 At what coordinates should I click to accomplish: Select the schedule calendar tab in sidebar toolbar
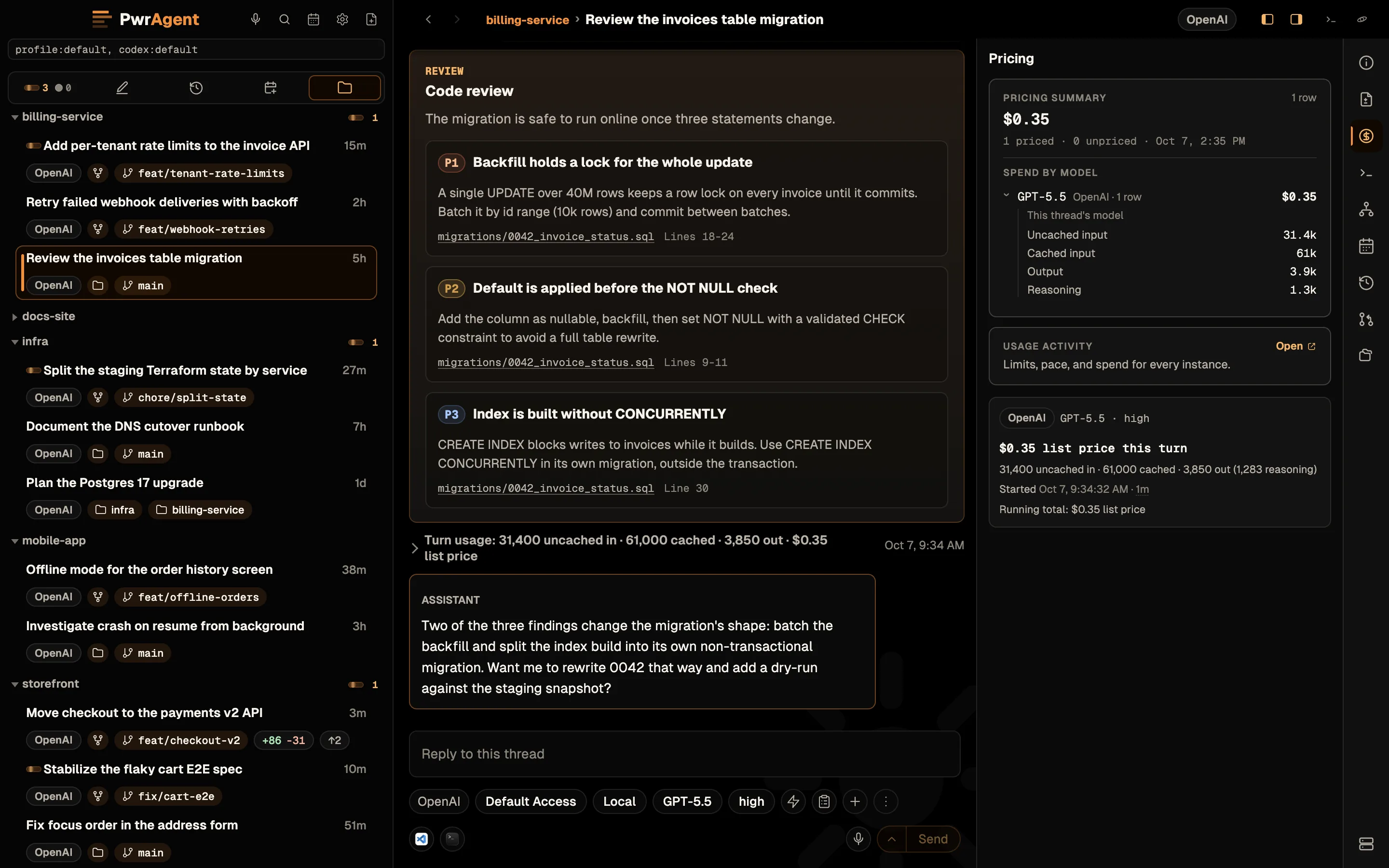tap(271, 88)
